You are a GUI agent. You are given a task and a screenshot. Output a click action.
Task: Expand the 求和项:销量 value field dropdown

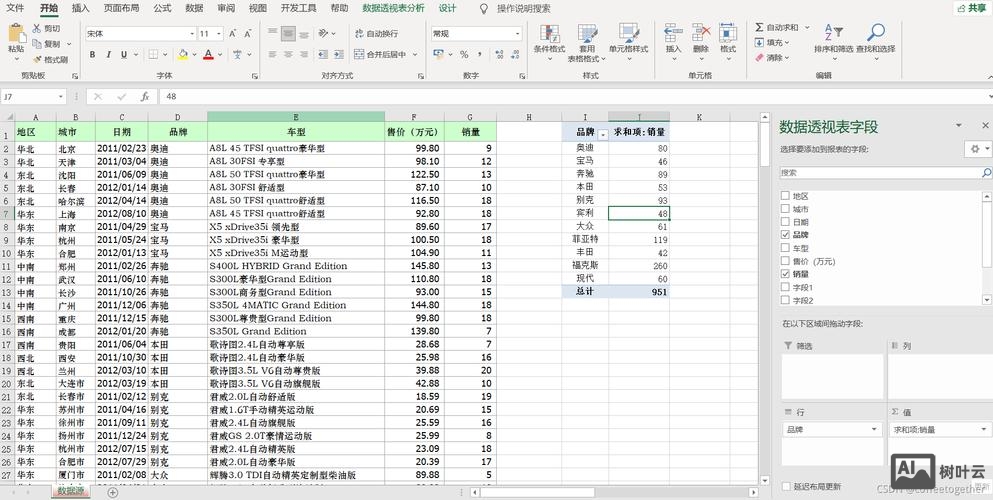[x=982, y=429]
